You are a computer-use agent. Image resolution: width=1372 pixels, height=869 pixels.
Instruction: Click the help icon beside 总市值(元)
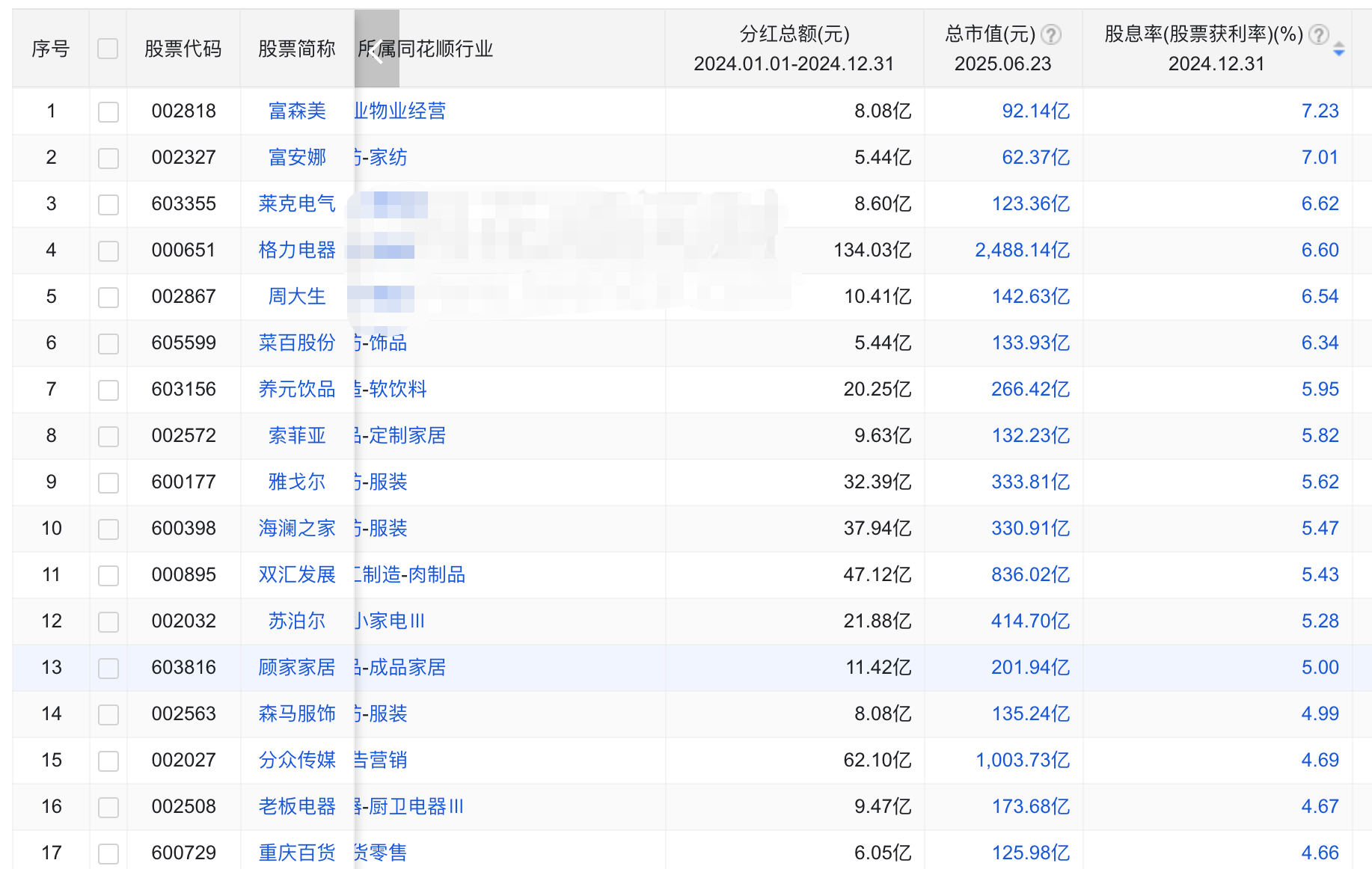point(1051,34)
